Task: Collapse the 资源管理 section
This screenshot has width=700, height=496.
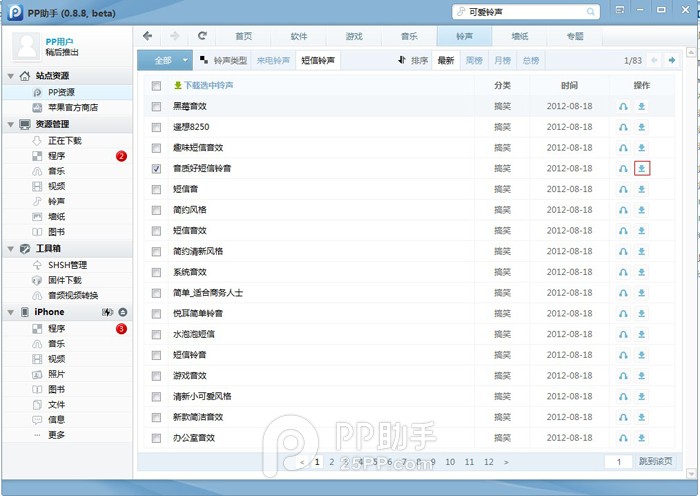Action: point(10,125)
